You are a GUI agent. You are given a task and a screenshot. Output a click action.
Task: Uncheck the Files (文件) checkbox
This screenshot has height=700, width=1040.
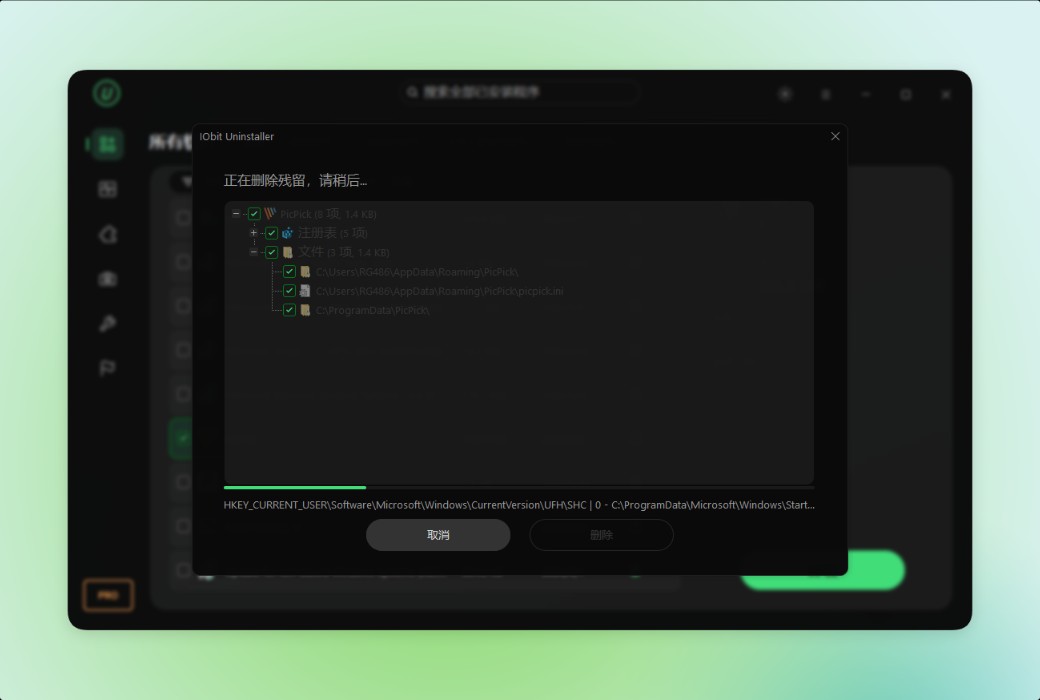[x=271, y=252]
